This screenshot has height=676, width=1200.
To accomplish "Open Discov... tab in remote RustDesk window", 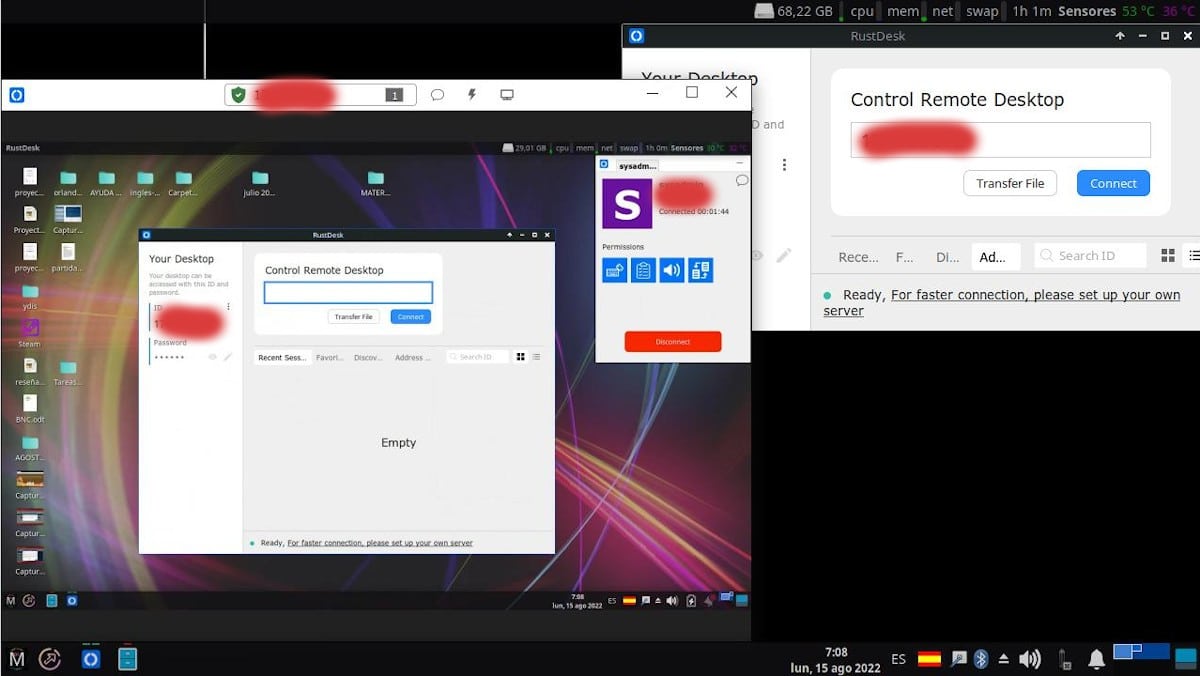I will (x=368, y=357).
